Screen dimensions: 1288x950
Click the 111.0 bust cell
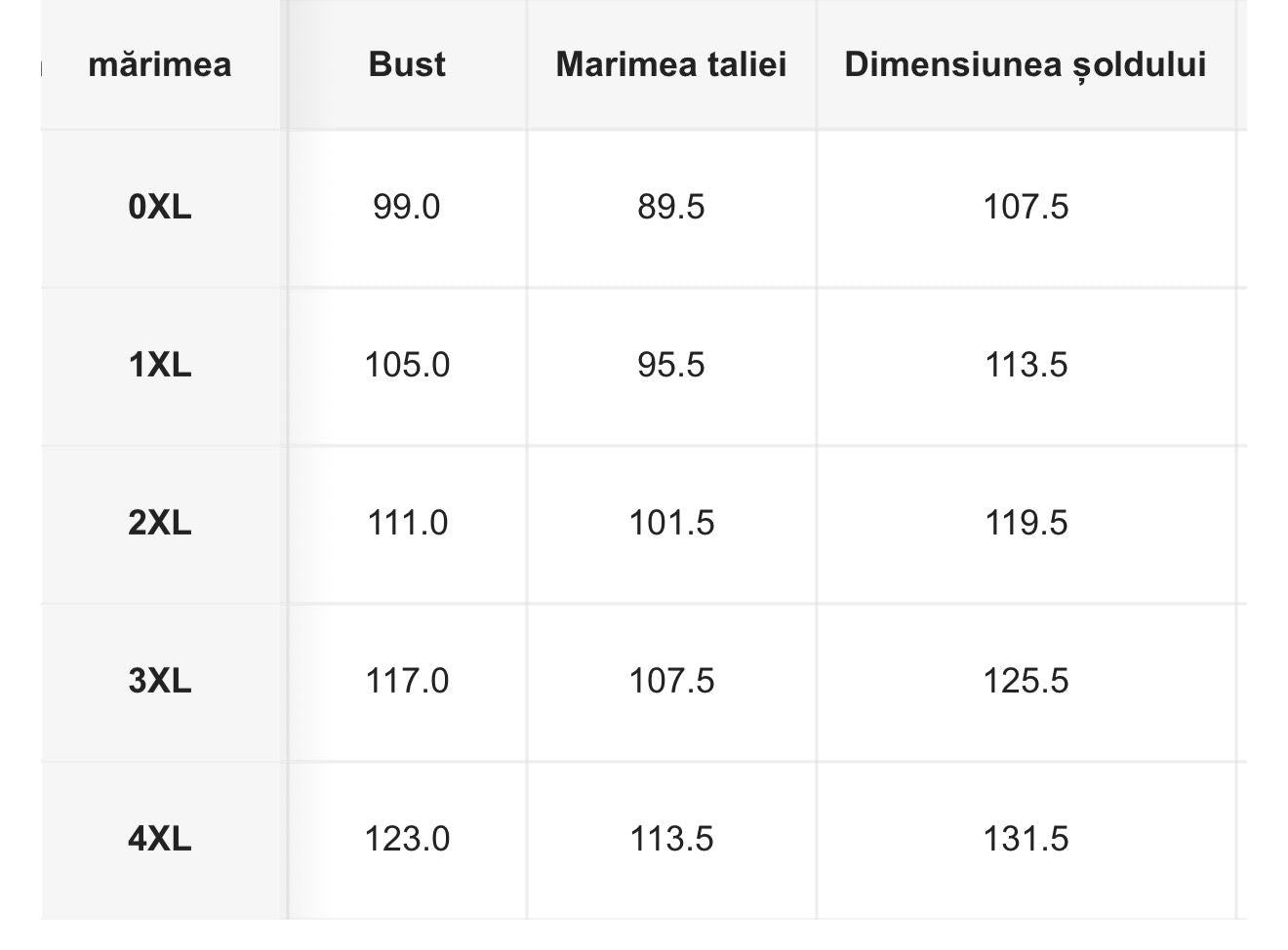click(407, 523)
